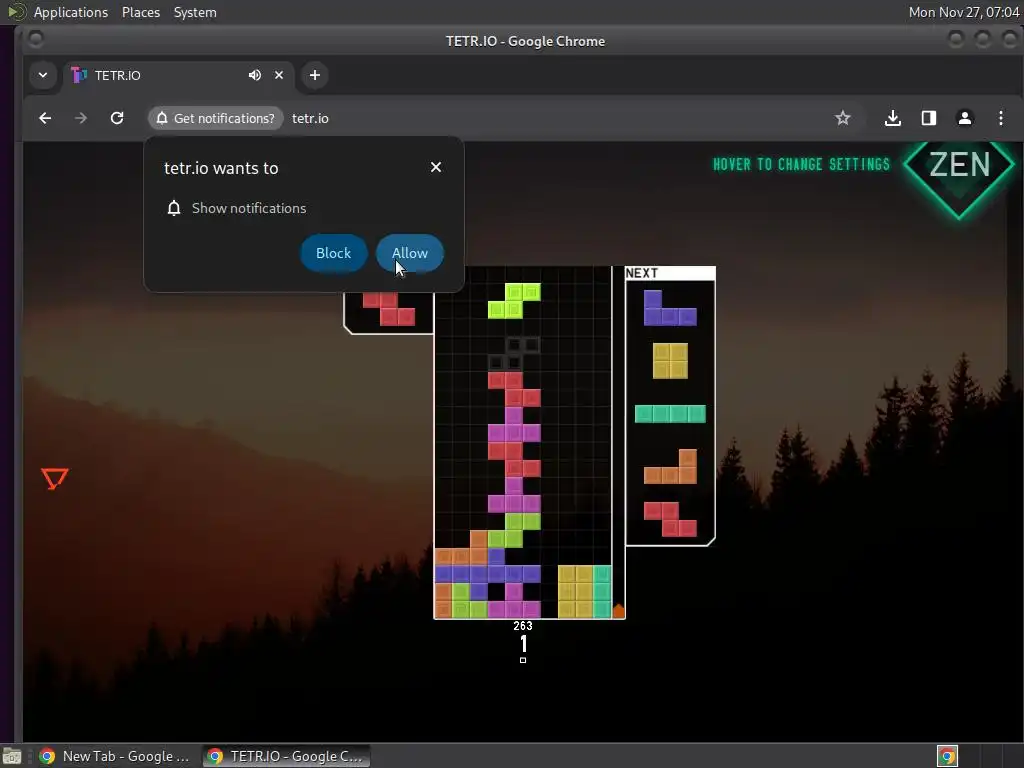
Task: Go back to the previous page
Action: (x=45, y=118)
